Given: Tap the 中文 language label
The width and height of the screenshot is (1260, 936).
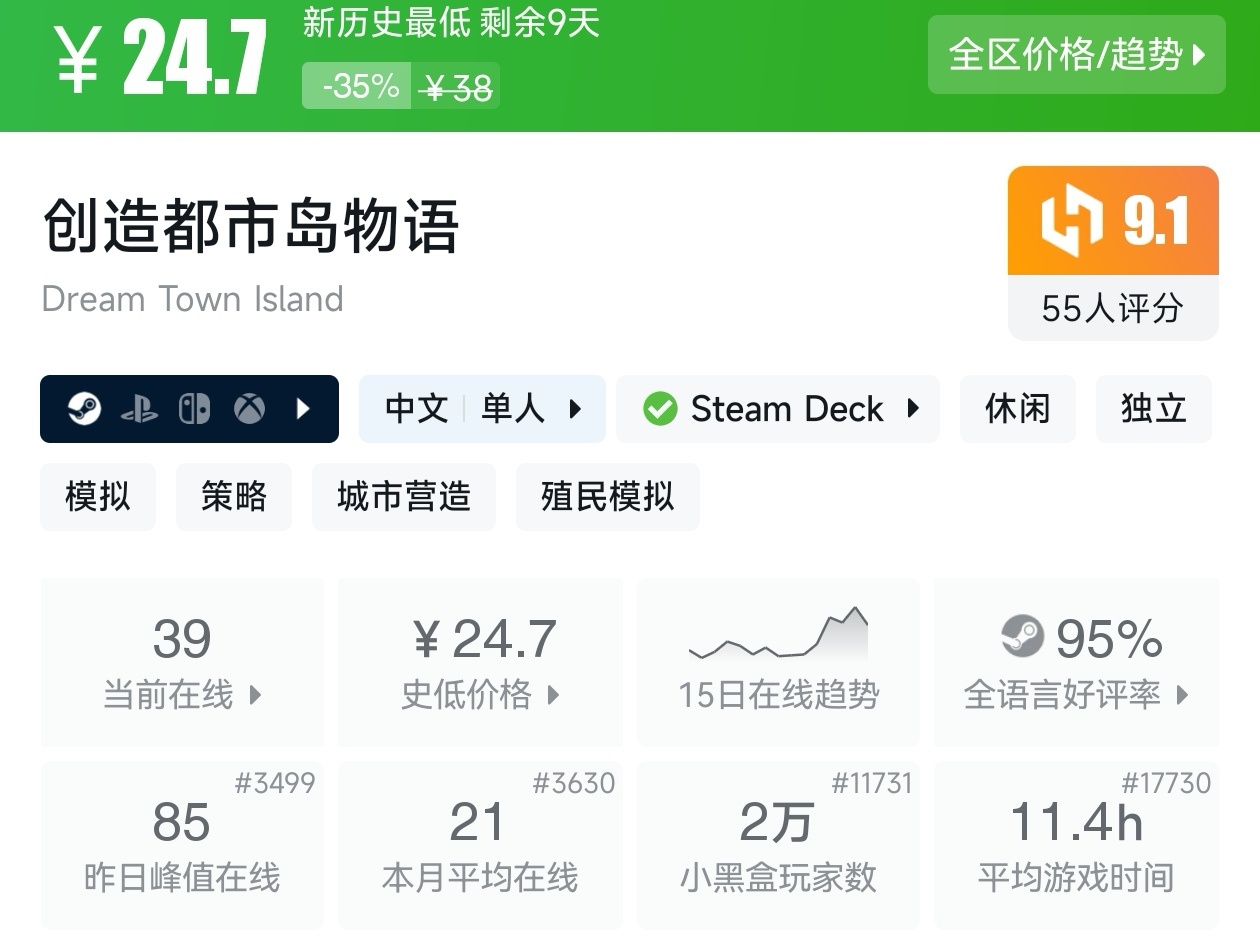Looking at the screenshot, I should click(417, 409).
